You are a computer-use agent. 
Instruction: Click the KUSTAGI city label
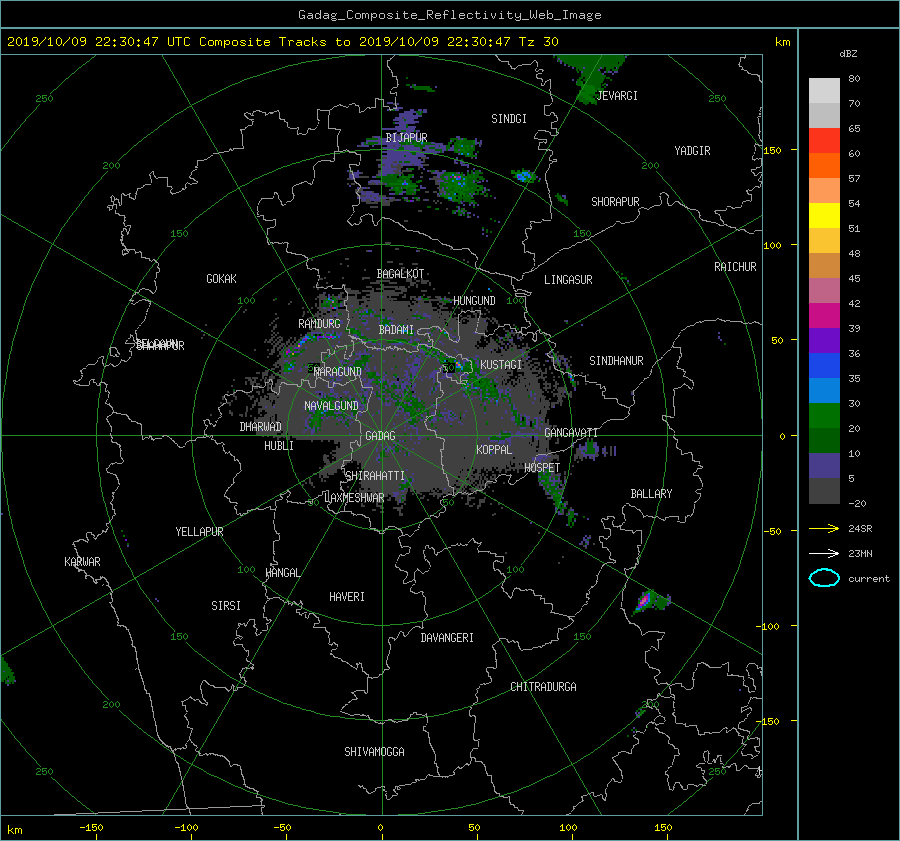(501, 365)
